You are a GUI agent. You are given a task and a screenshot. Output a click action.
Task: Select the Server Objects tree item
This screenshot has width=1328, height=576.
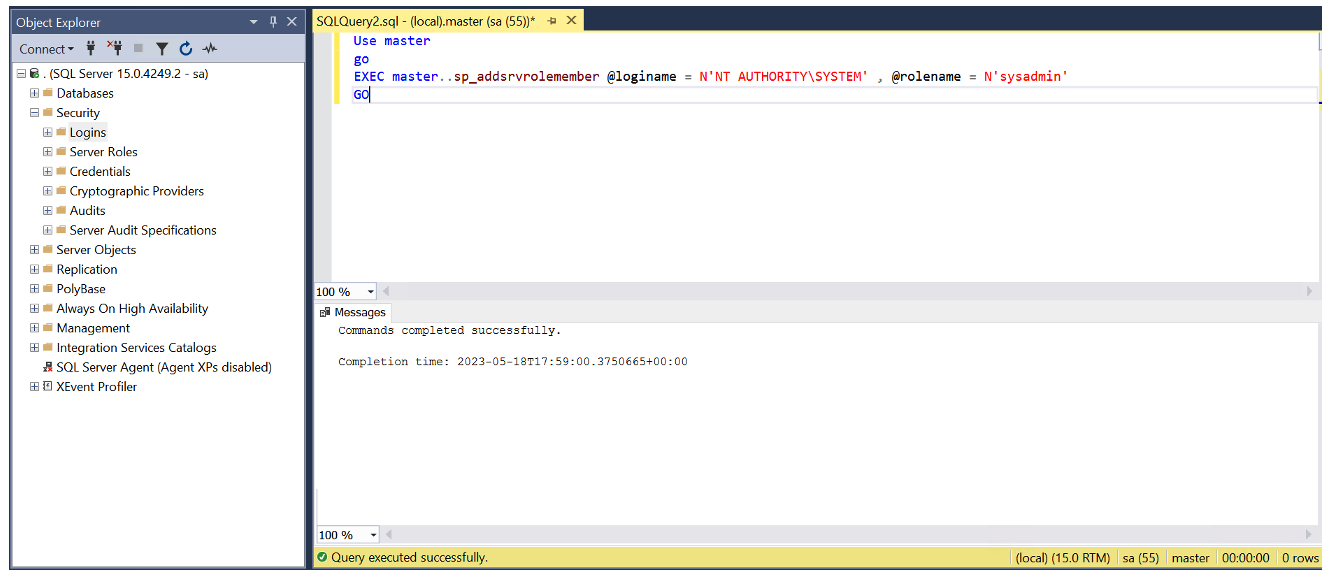[96, 250]
